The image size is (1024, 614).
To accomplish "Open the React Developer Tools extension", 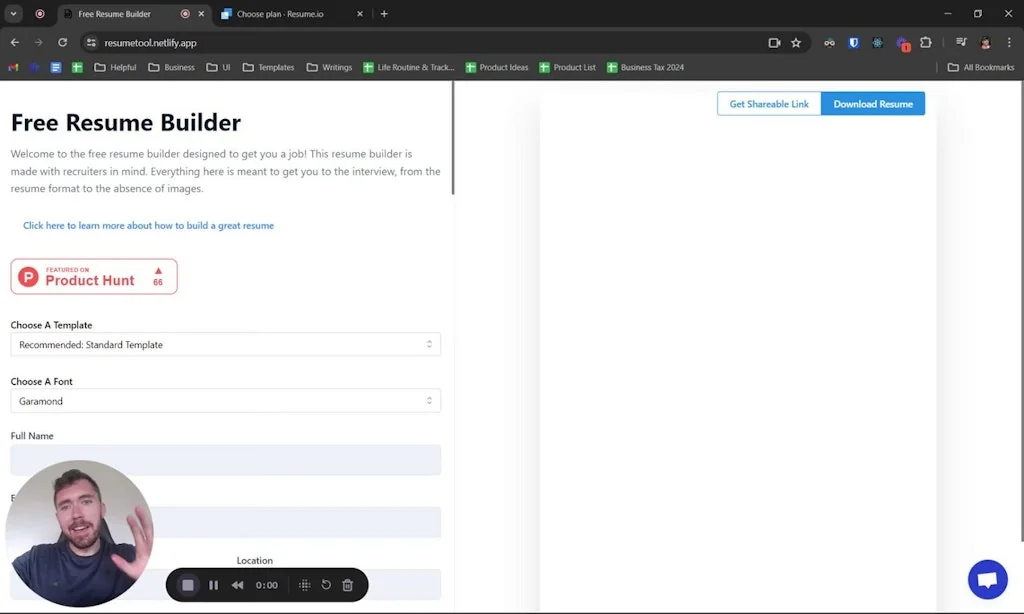I will [x=877, y=42].
